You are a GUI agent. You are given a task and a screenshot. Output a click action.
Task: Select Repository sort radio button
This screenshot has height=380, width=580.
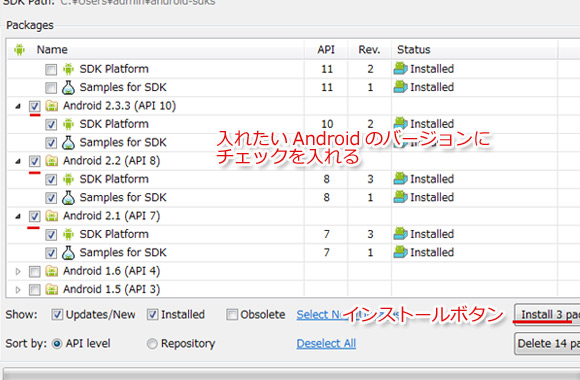[x=152, y=344]
